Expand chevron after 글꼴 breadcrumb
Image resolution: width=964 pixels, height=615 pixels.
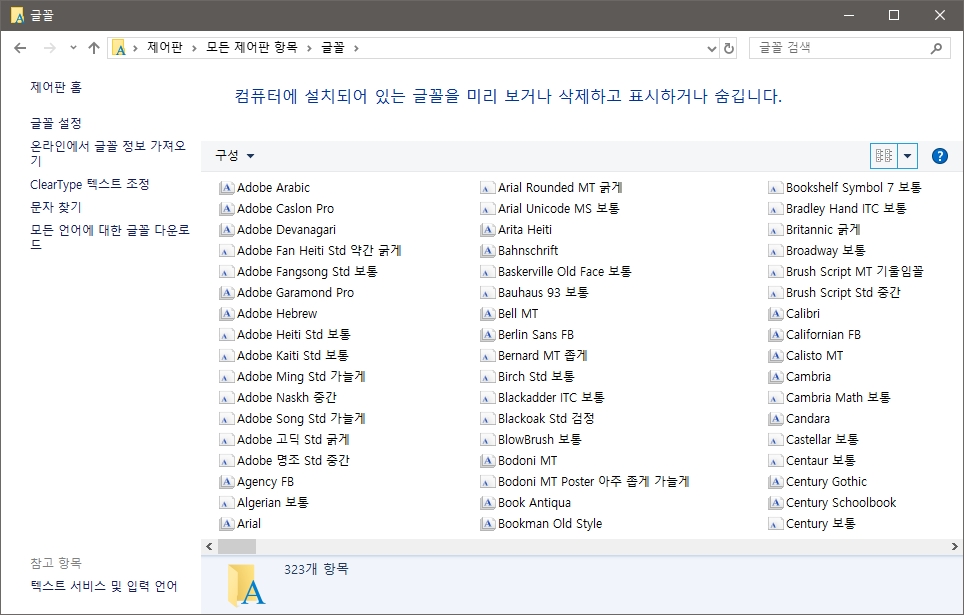coord(356,48)
